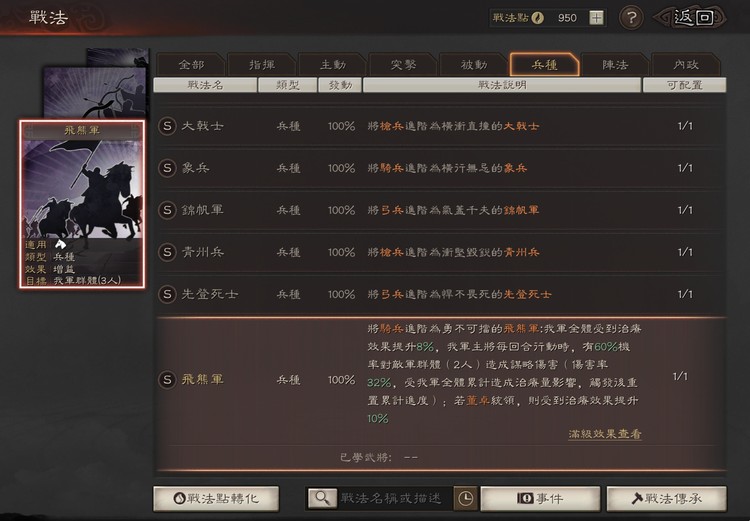
Task: Click the magnifier search icon
Action: 322,499
